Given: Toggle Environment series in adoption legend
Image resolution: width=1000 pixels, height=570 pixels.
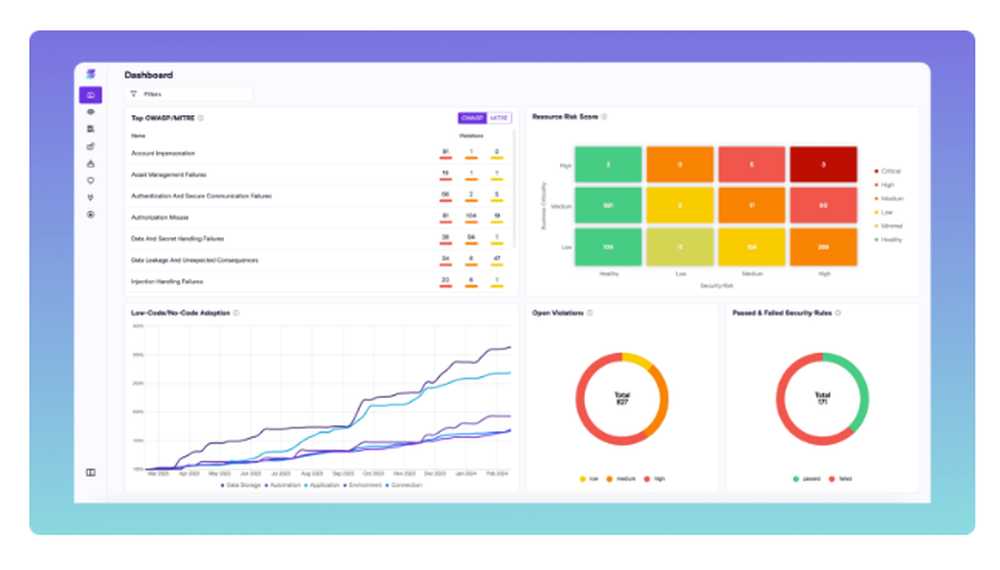Looking at the screenshot, I should point(362,485).
